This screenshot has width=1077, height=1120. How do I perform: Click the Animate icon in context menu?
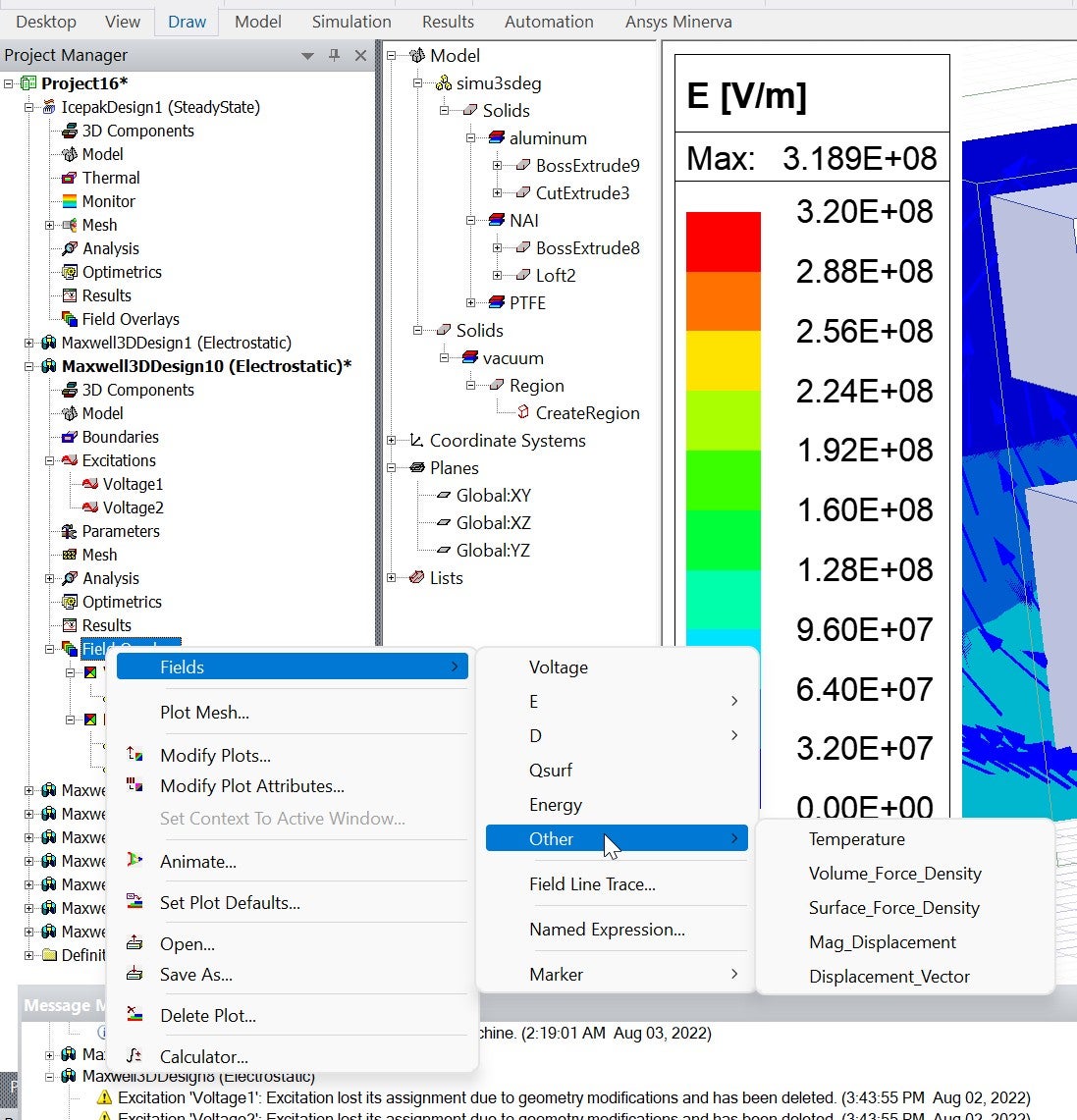(x=135, y=861)
